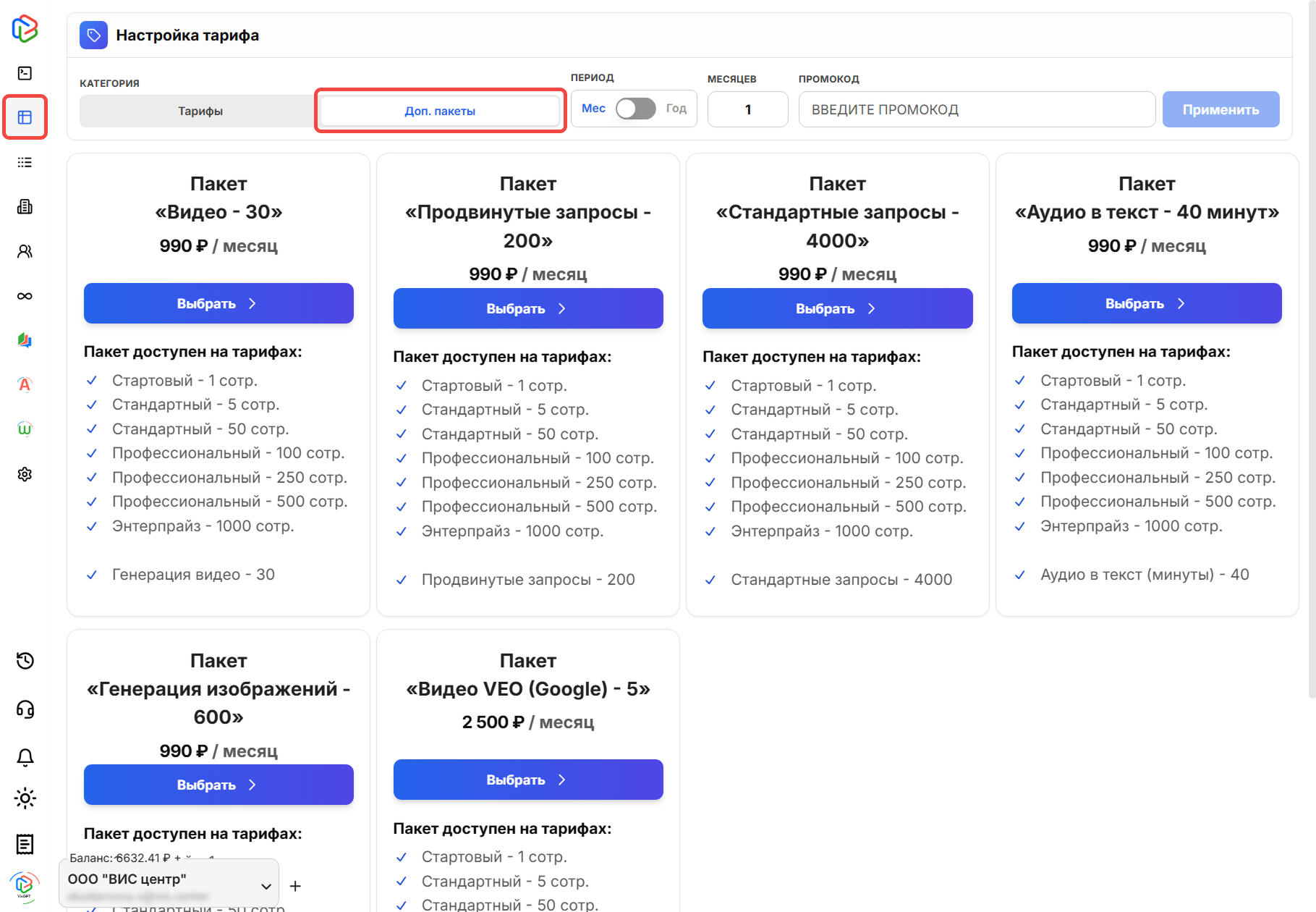Click the months number field
Screen dimensions: 1316x912
(x=747, y=109)
